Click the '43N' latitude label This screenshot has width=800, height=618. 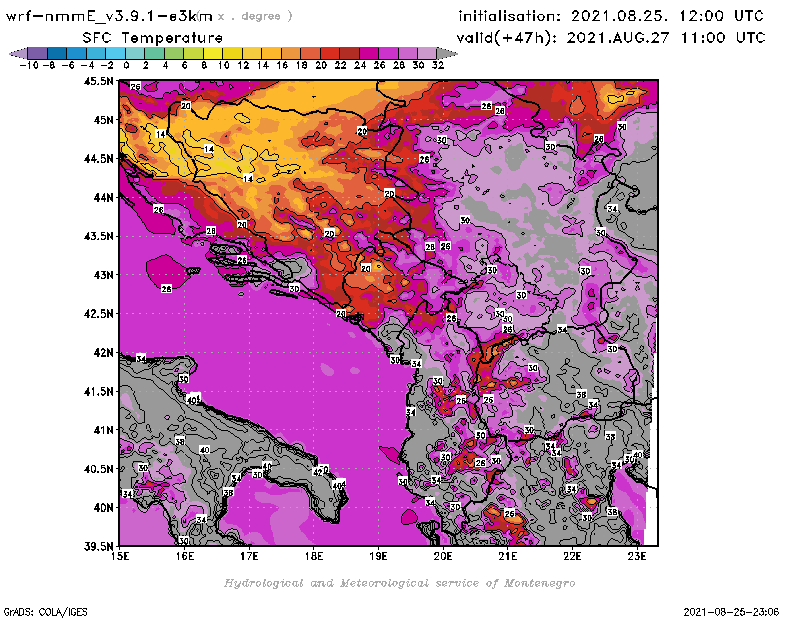[x=103, y=275]
